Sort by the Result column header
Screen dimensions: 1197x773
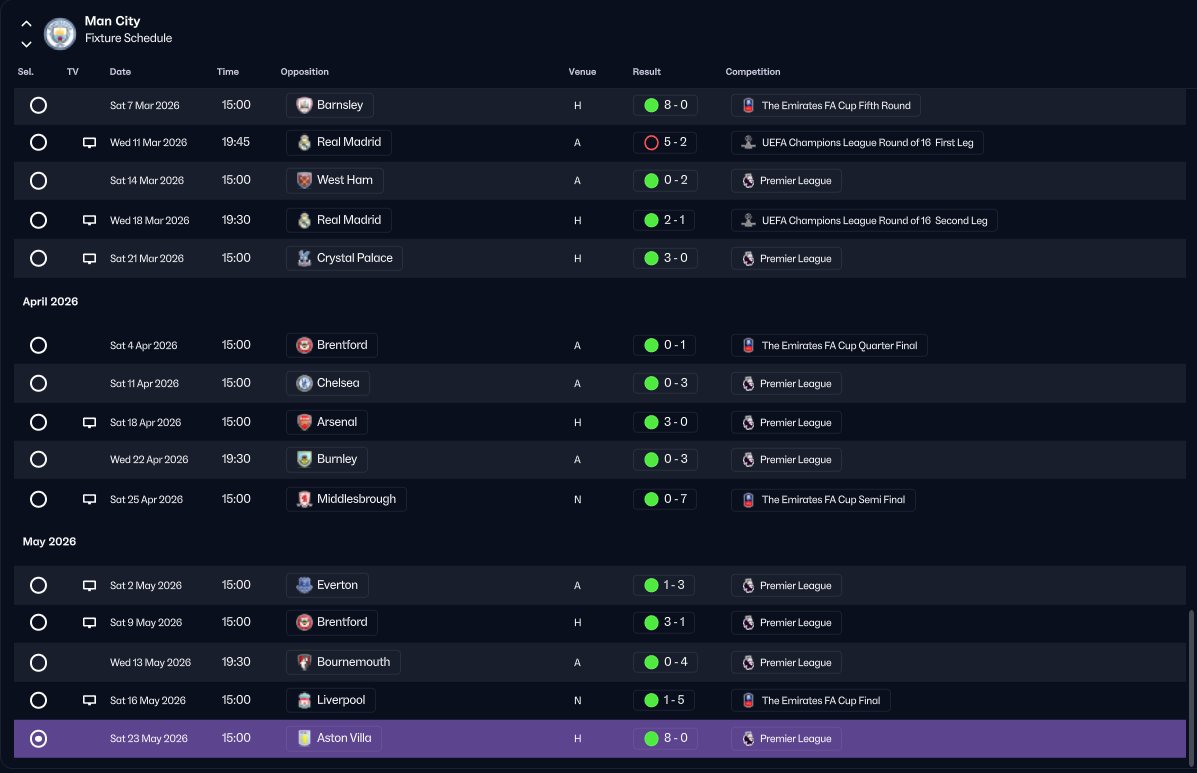click(647, 72)
